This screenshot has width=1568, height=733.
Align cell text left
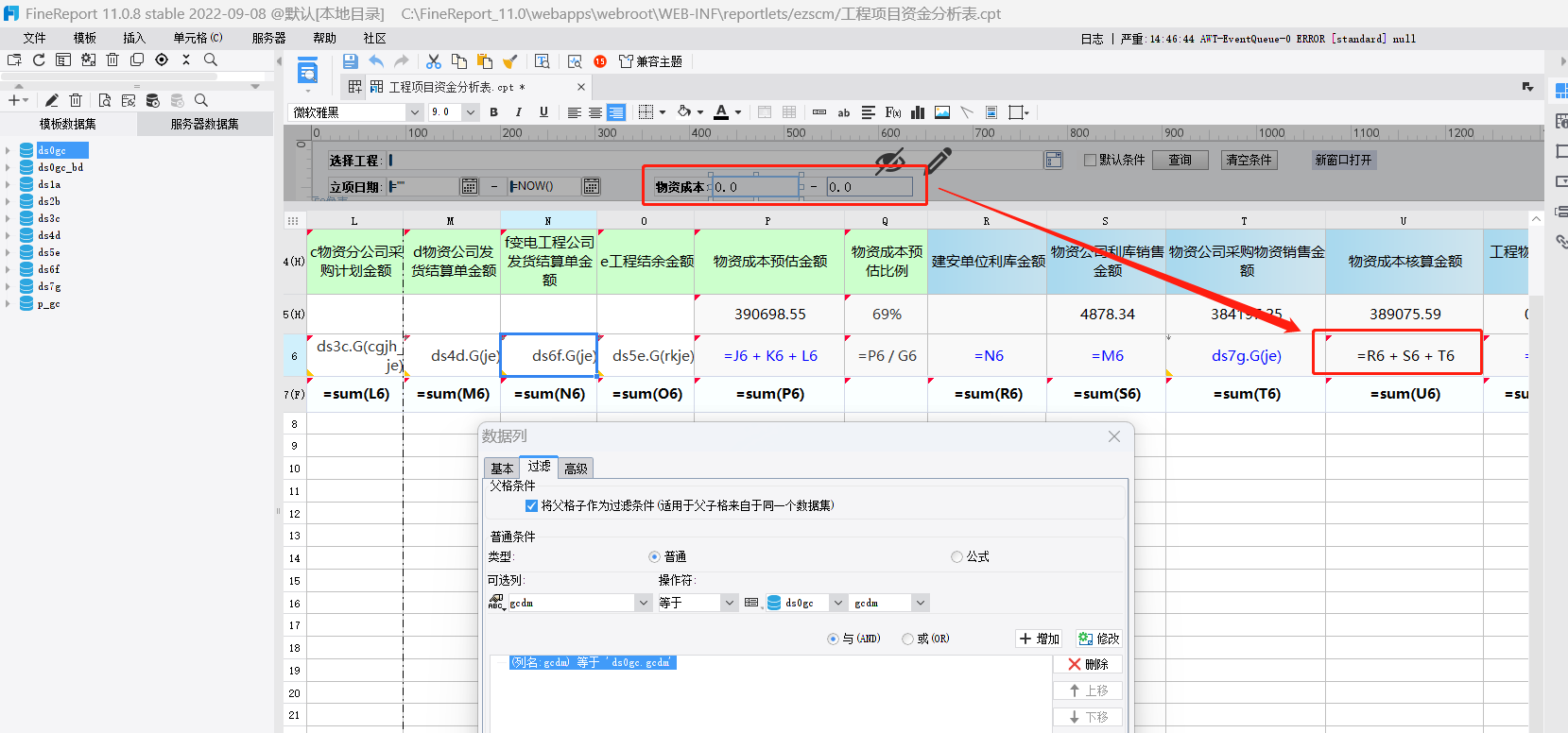(x=574, y=112)
